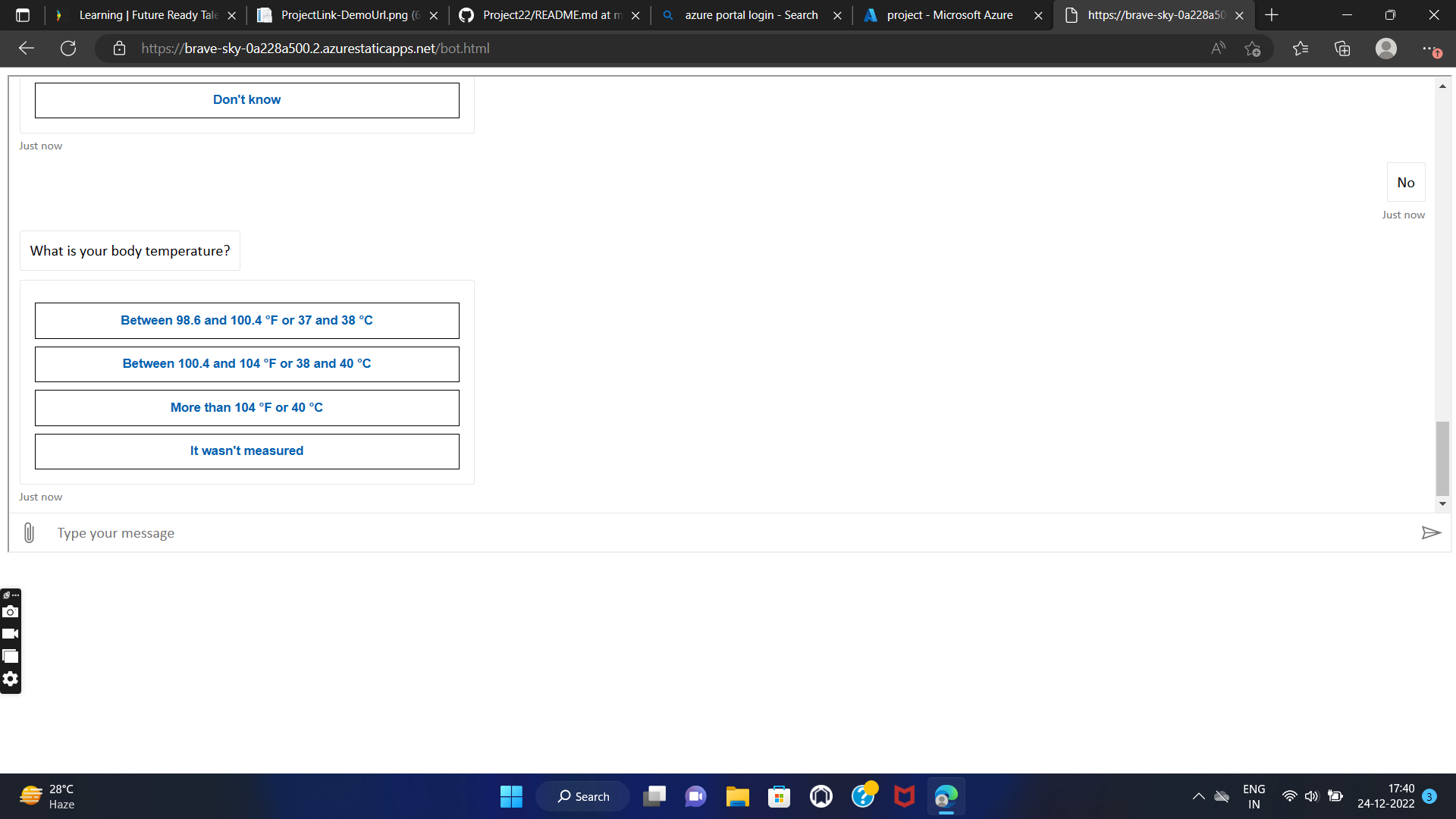Choose the Don't know option
The width and height of the screenshot is (1456, 819).
246,100
